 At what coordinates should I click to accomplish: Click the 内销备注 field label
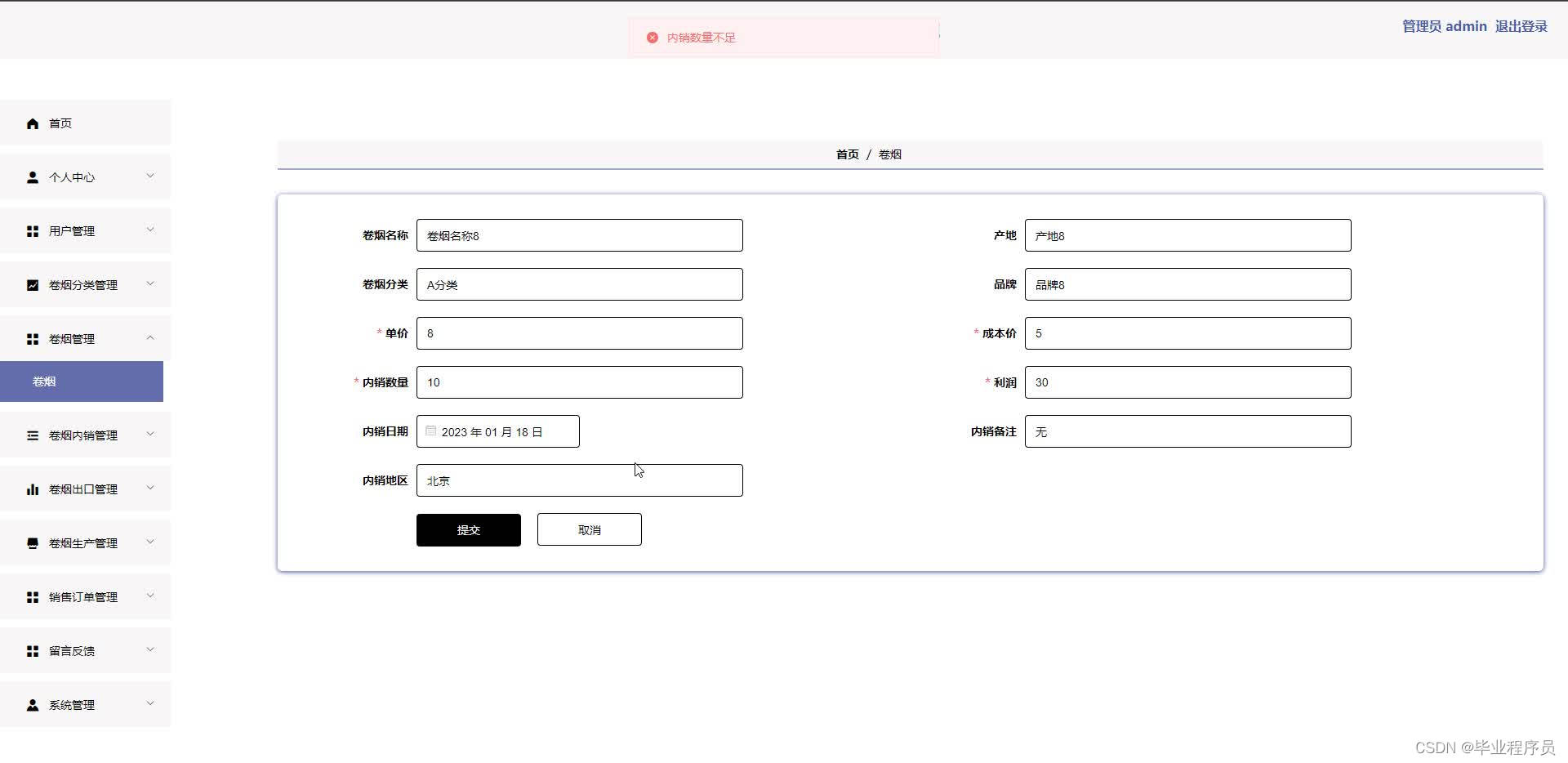coord(994,431)
